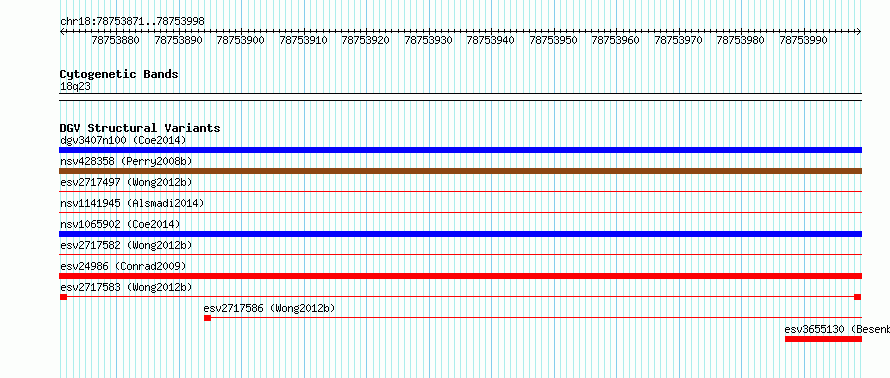Click ruler coordinate 78753910
This screenshot has height=378, width=890.
tap(304, 40)
